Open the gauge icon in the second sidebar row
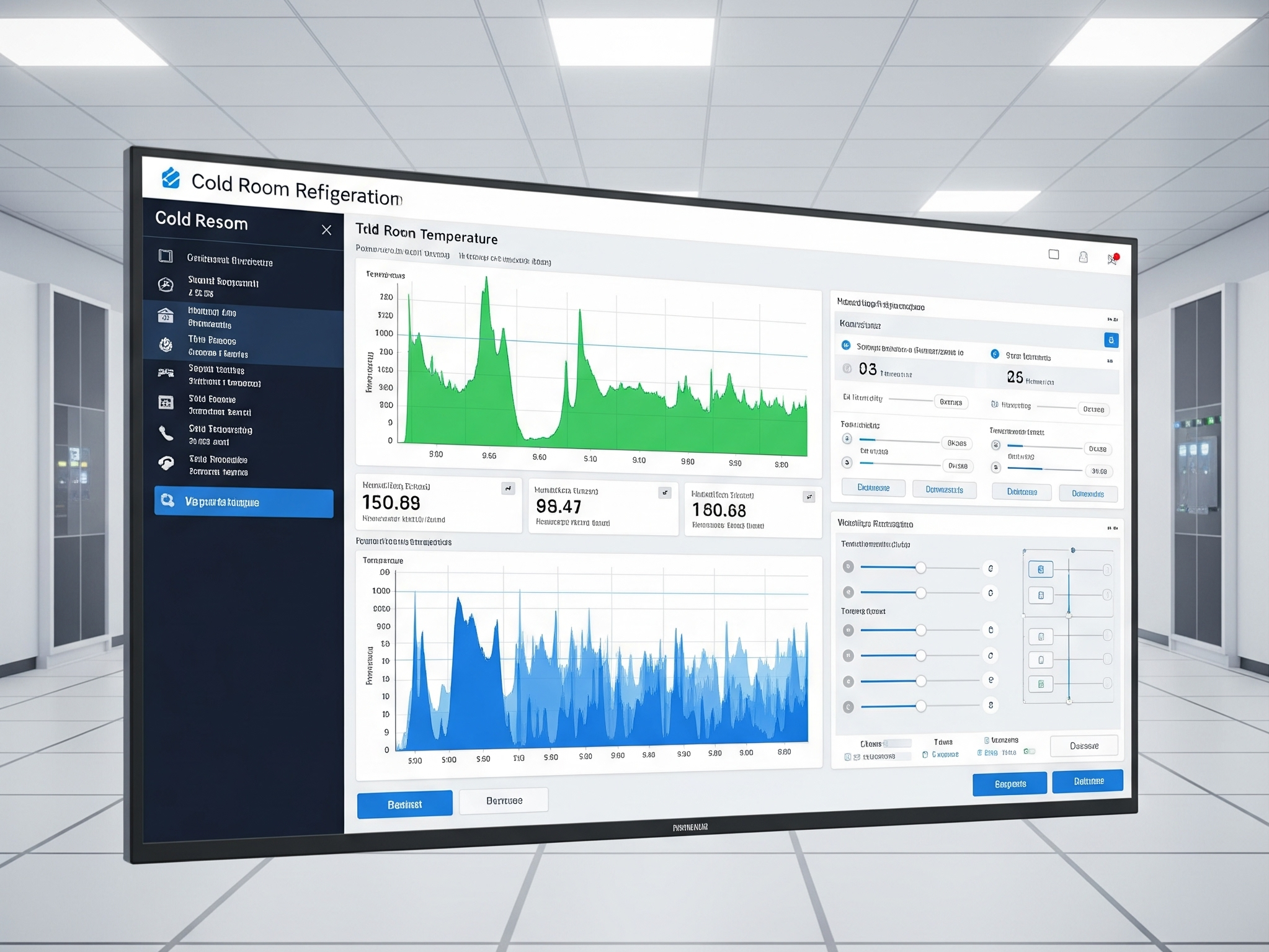Image resolution: width=1269 pixels, height=952 pixels. click(166, 285)
